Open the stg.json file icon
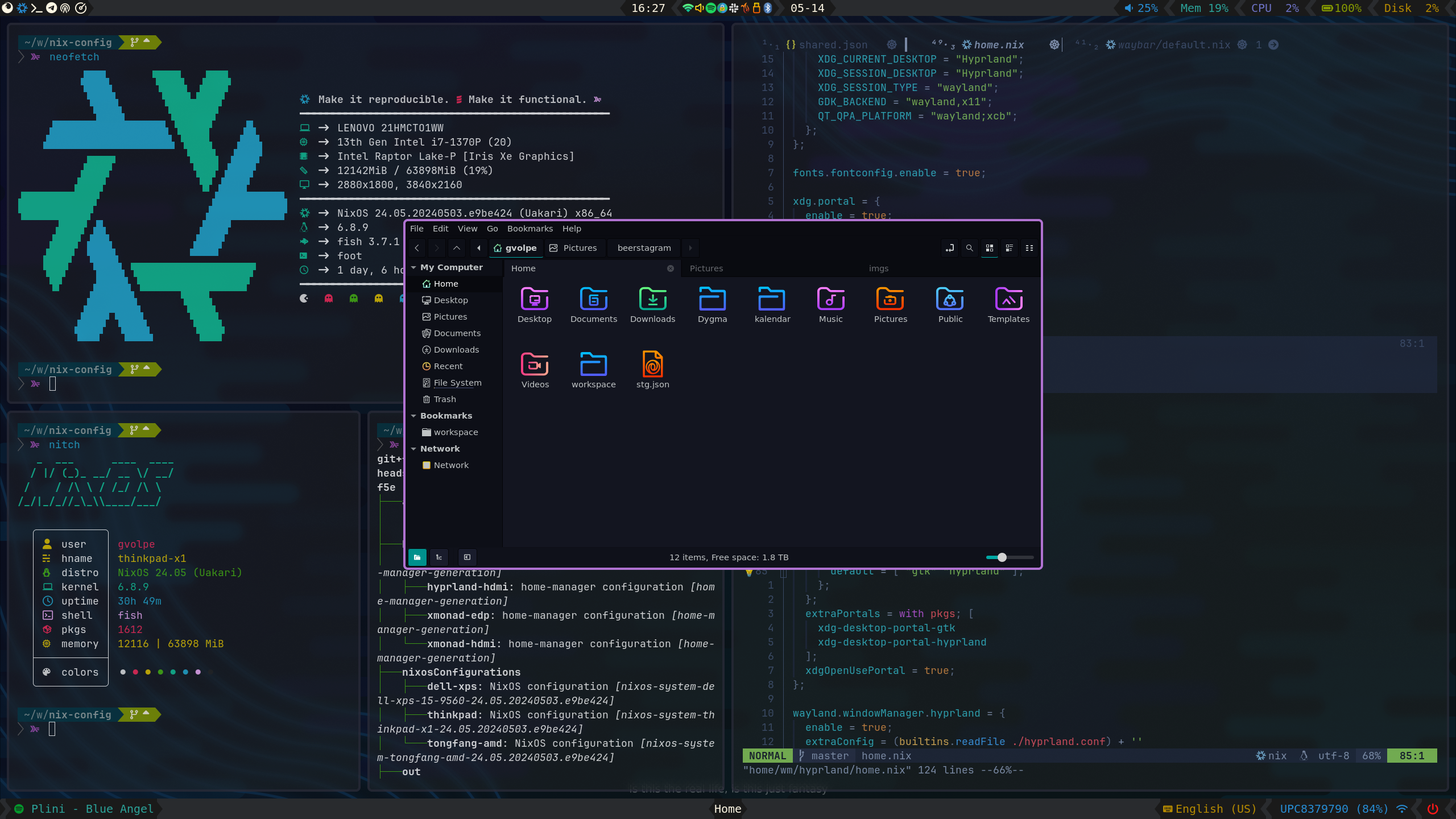1456x819 pixels. [652, 365]
